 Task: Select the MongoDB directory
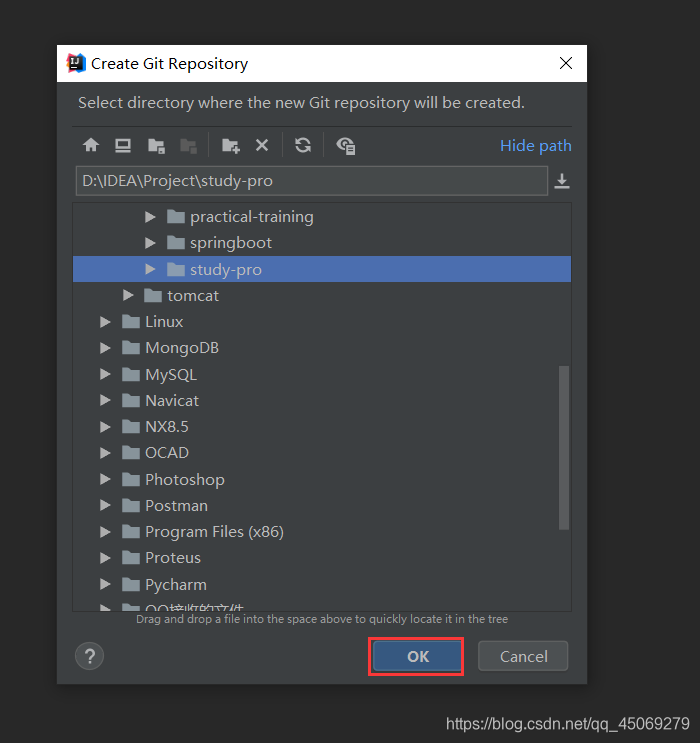pos(182,348)
